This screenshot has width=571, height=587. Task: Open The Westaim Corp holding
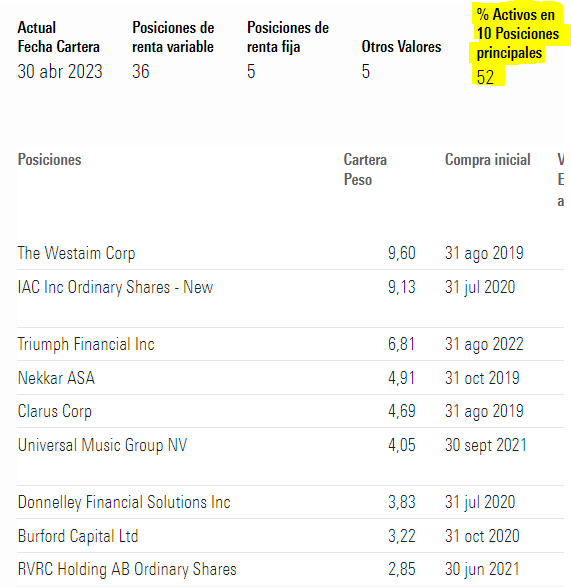coord(76,253)
